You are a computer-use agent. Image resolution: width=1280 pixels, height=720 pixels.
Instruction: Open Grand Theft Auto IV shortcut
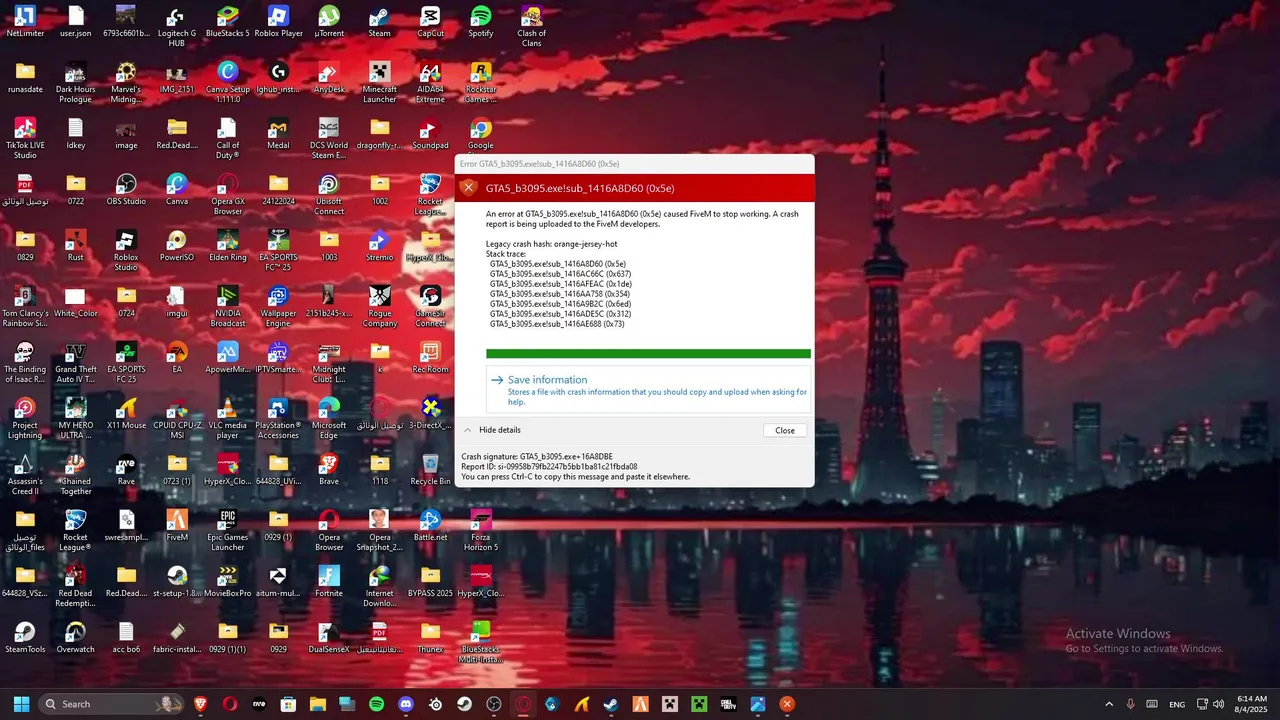(x=76, y=362)
